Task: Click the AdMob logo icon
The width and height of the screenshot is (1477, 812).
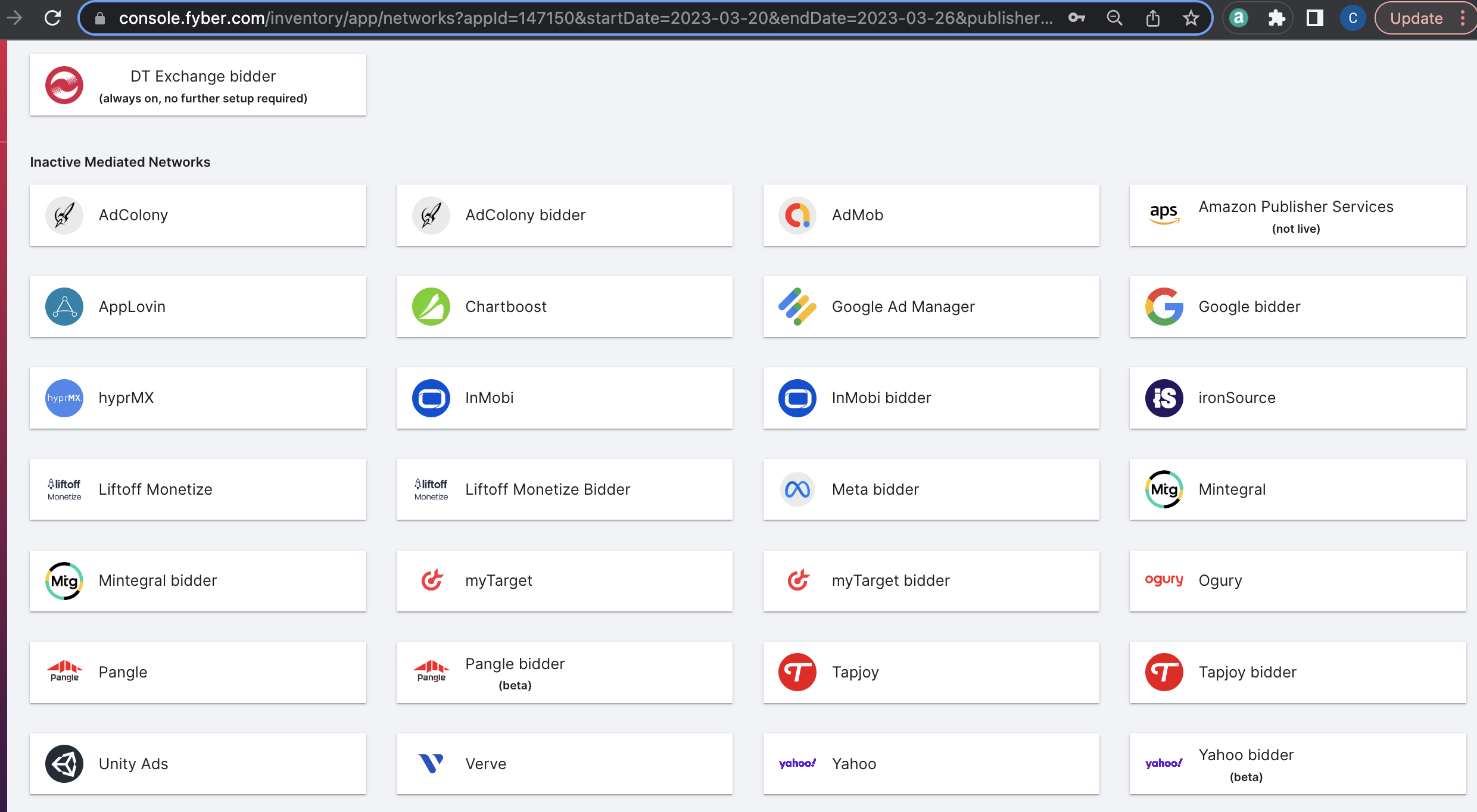Action: tap(797, 215)
